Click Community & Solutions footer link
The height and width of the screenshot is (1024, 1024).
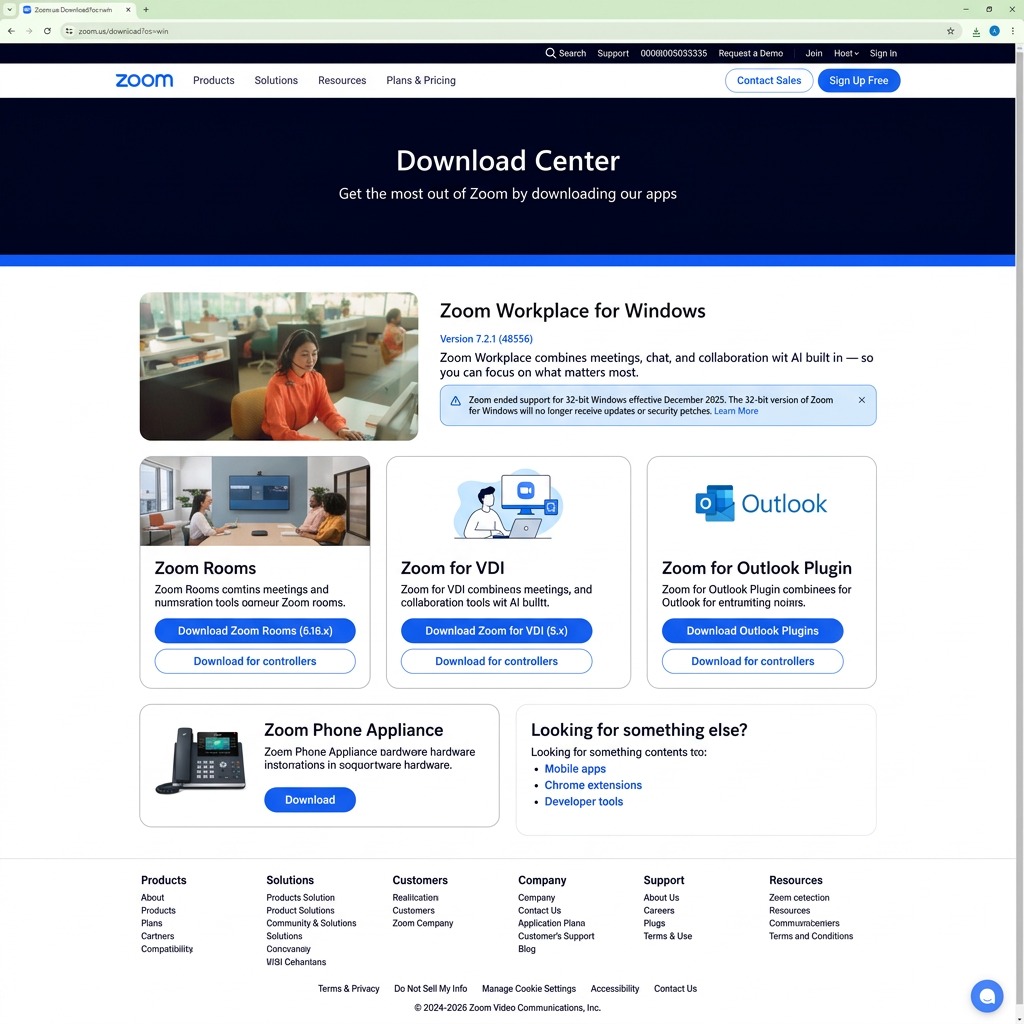pos(311,923)
